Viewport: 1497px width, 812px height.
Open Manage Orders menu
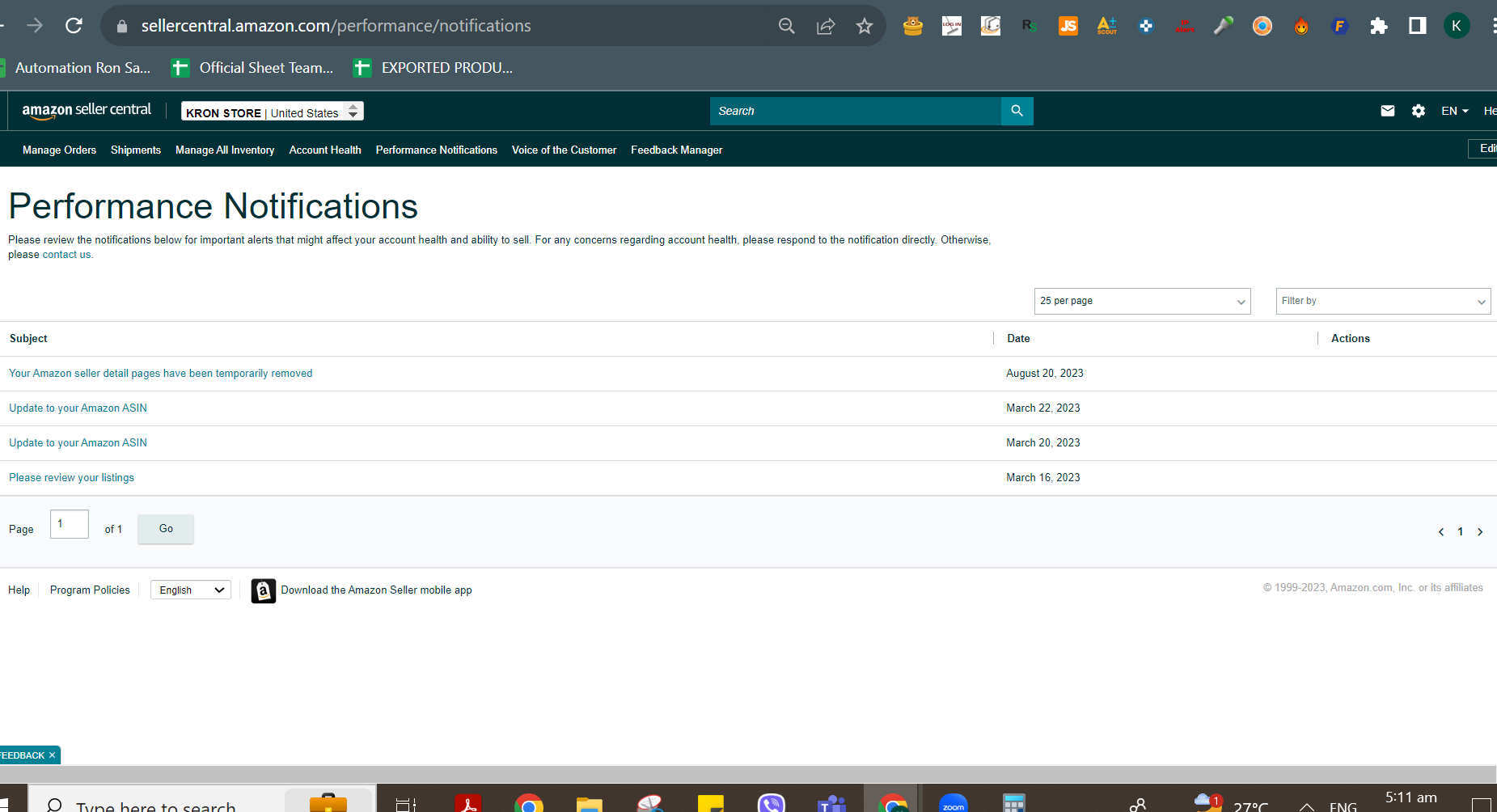coord(59,150)
